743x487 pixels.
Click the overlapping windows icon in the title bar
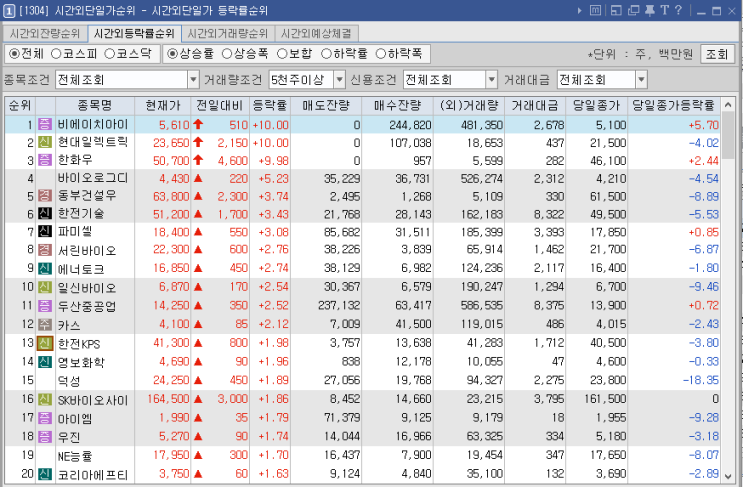(x=634, y=10)
